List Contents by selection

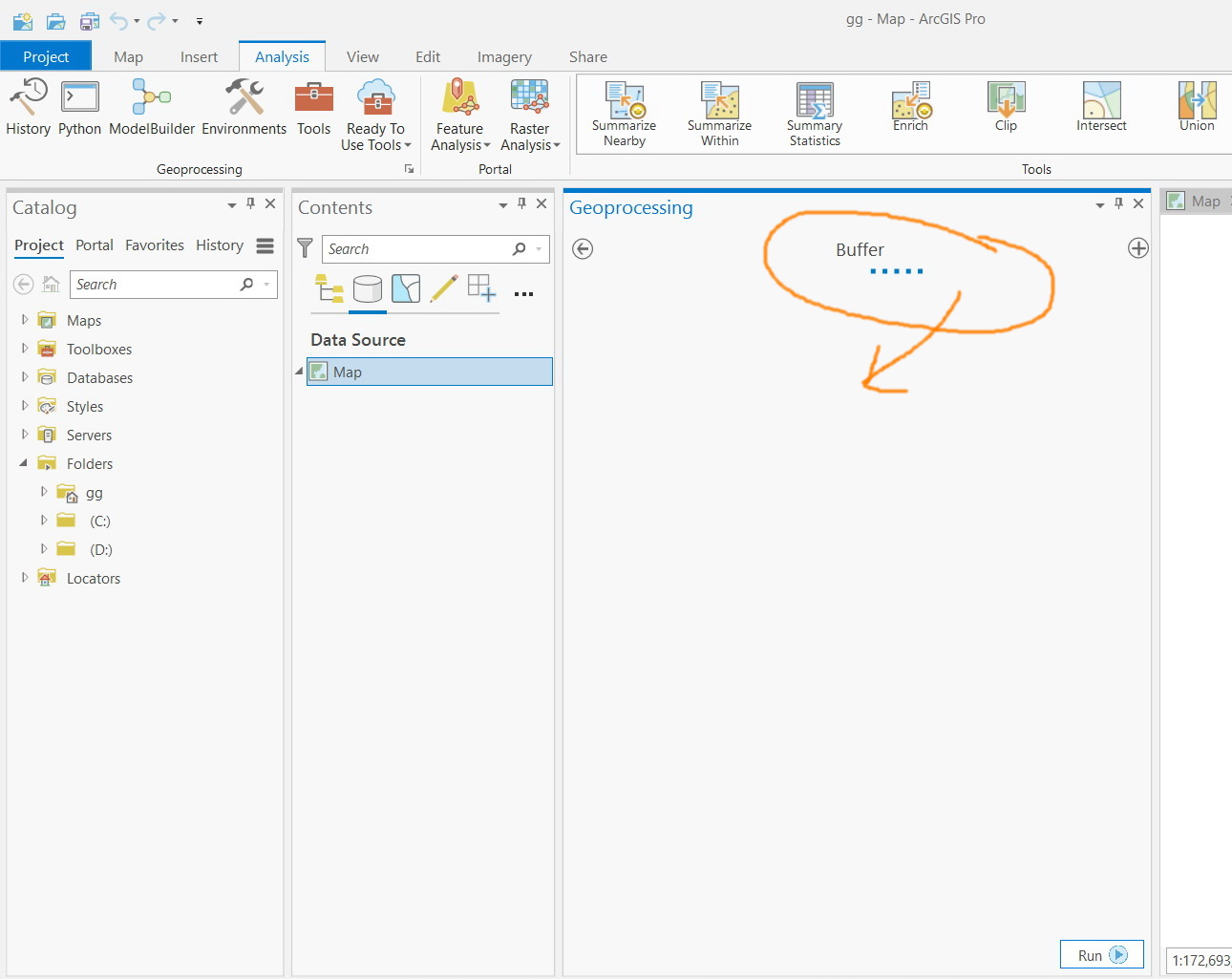point(406,288)
